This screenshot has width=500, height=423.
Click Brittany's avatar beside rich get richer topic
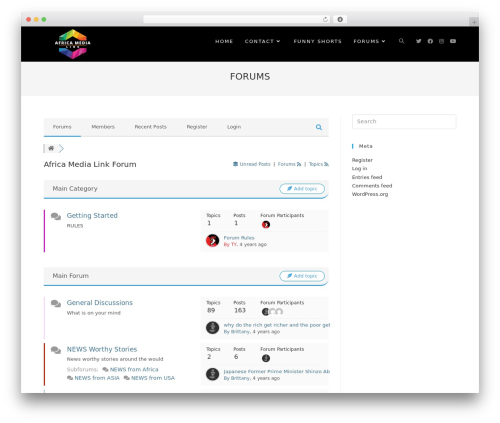pos(212,328)
